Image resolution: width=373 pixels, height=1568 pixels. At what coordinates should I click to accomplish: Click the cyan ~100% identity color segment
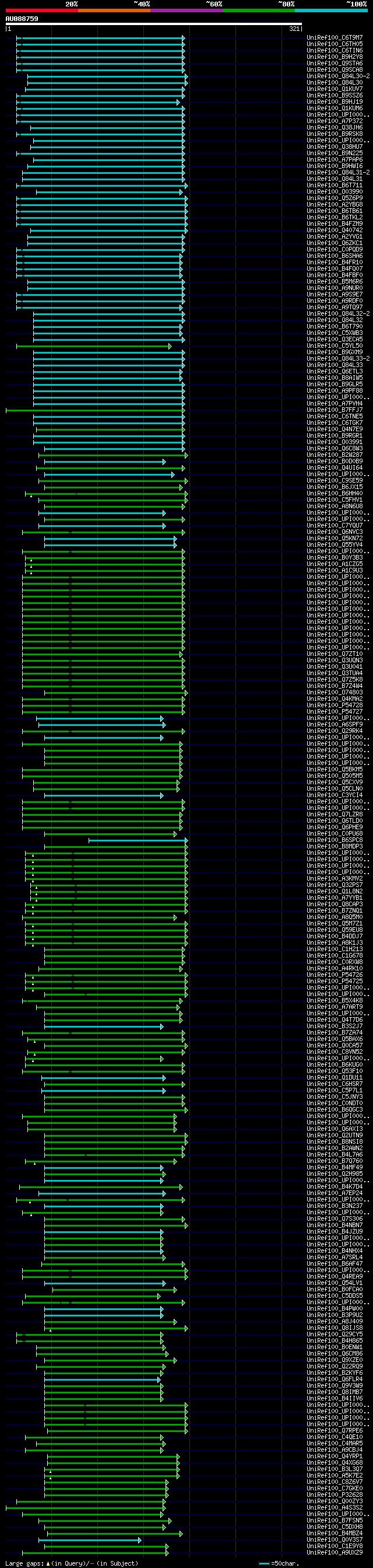331,11
